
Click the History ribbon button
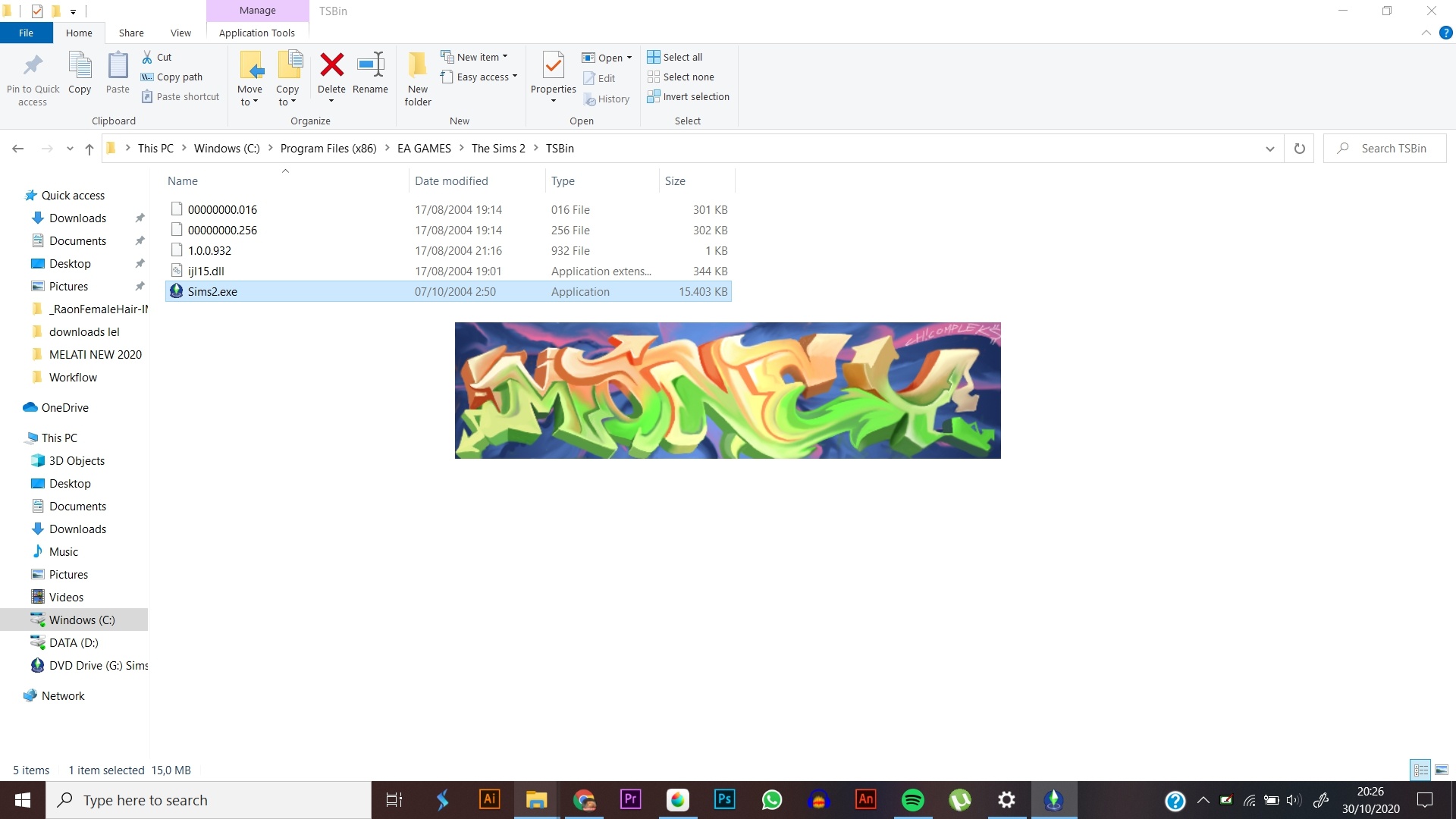pyautogui.click(x=607, y=99)
